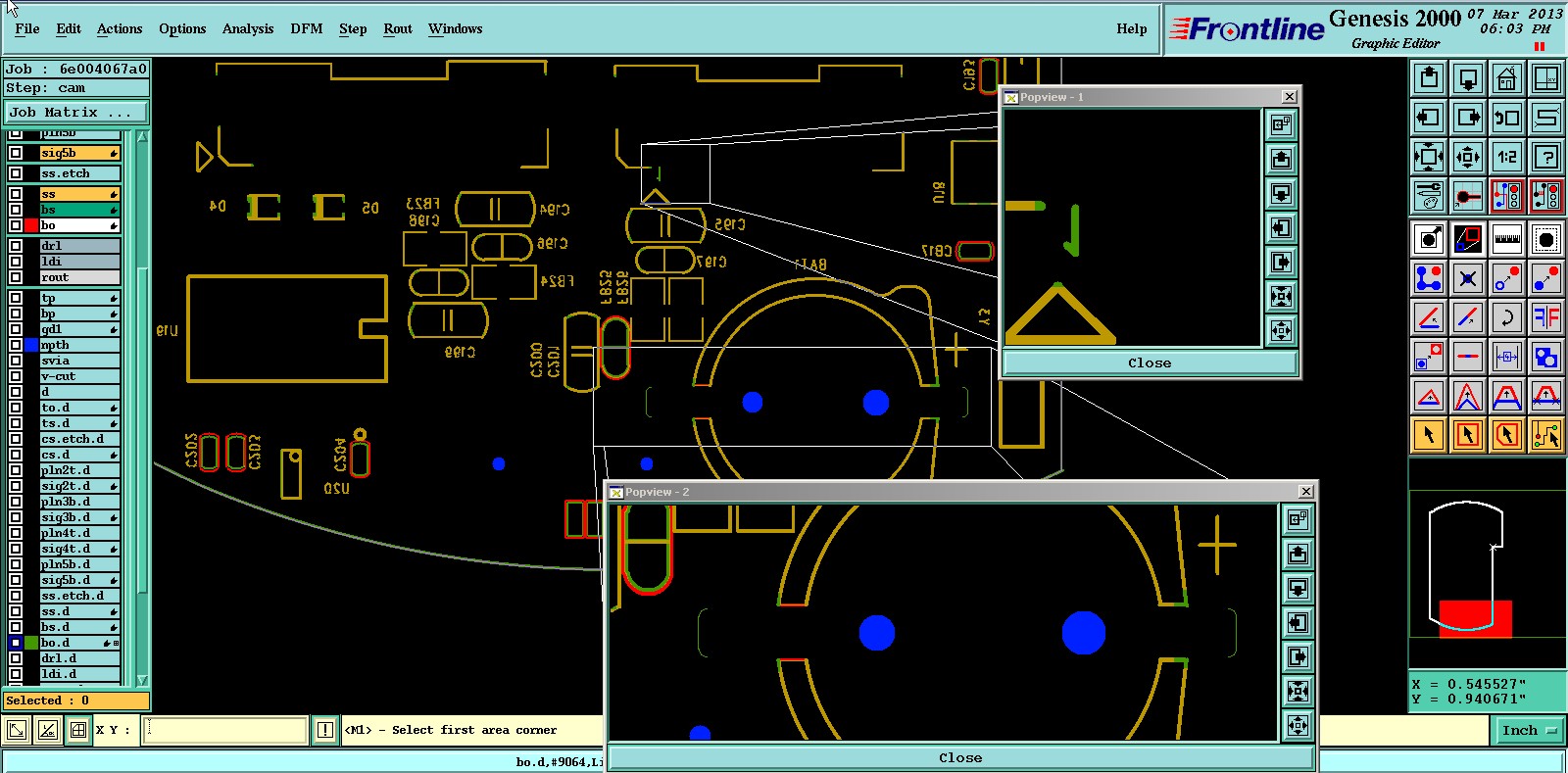The height and width of the screenshot is (773, 1568).
Task: Click the blue color swatch of npth layer
Action: [31, 345]
